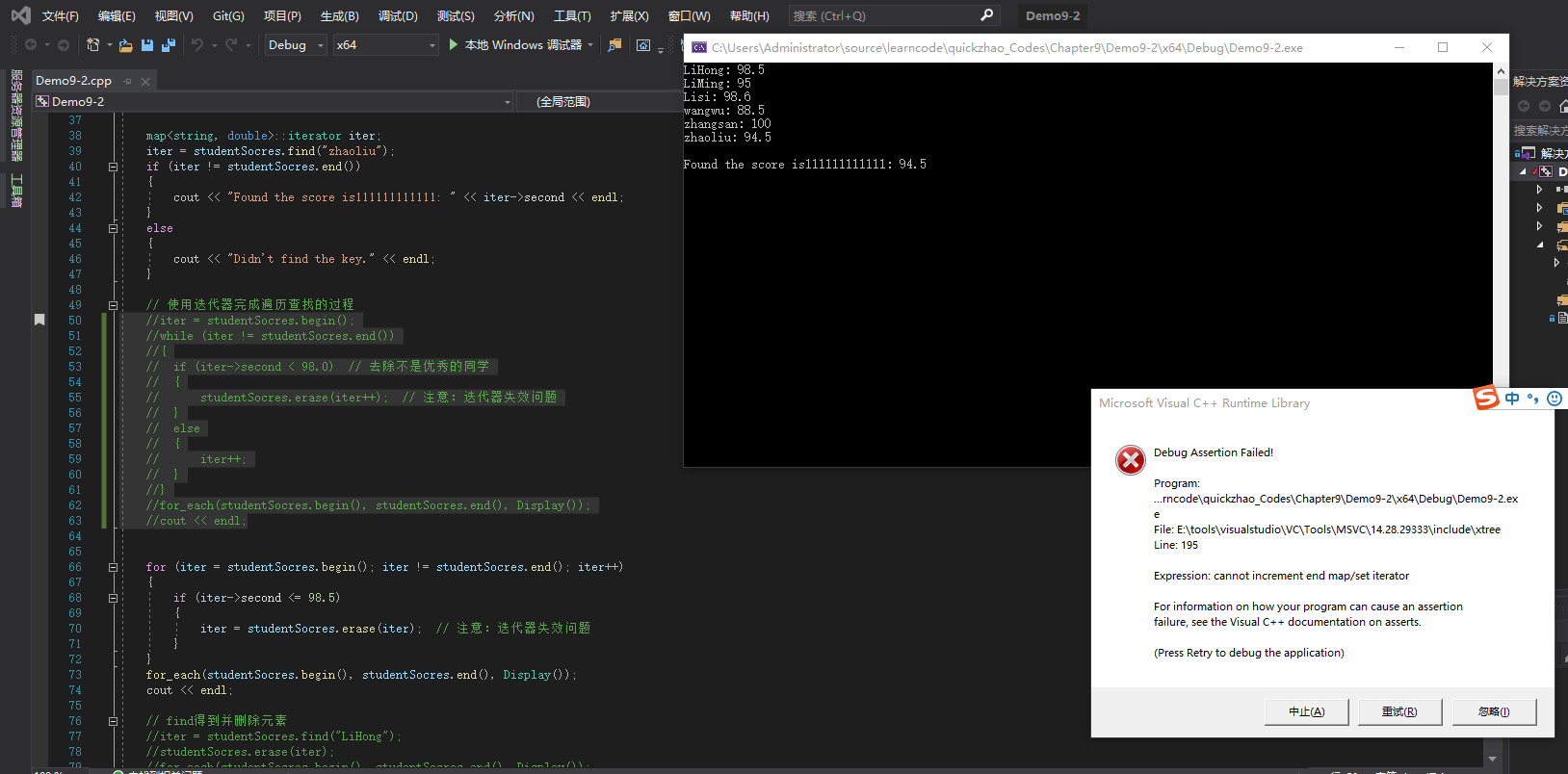Open the 扩展(X) menu
Screen dimensions: 1568x774
629,16
